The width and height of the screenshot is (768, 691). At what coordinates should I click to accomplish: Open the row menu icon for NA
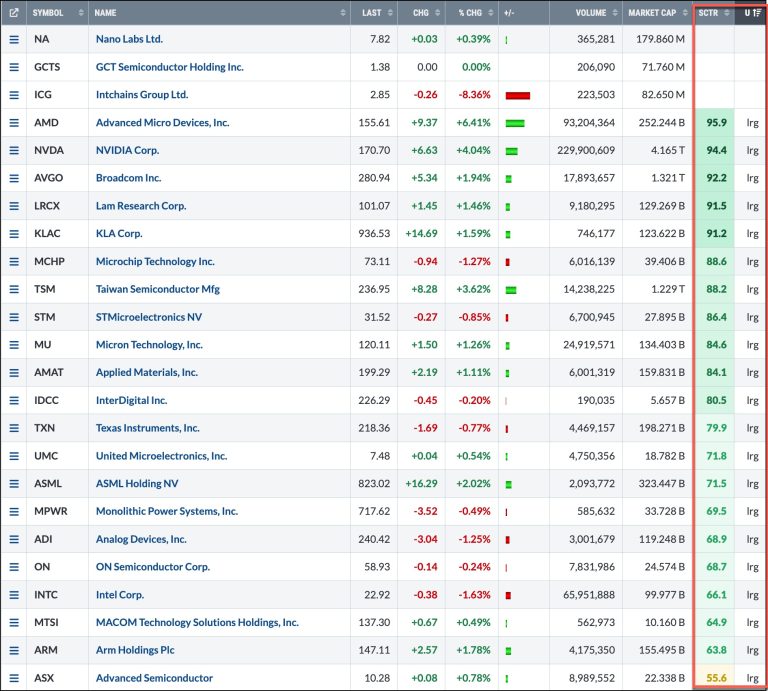tap(14, 39)
